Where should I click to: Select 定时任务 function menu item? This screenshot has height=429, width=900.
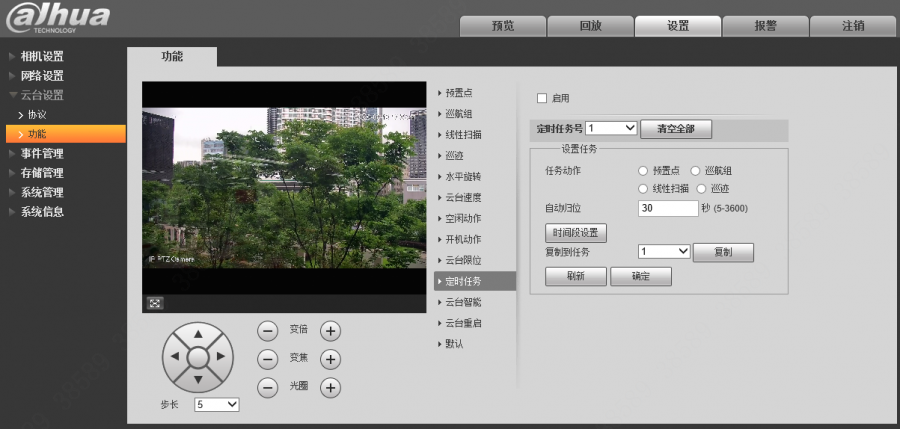[x=475, y=281]
